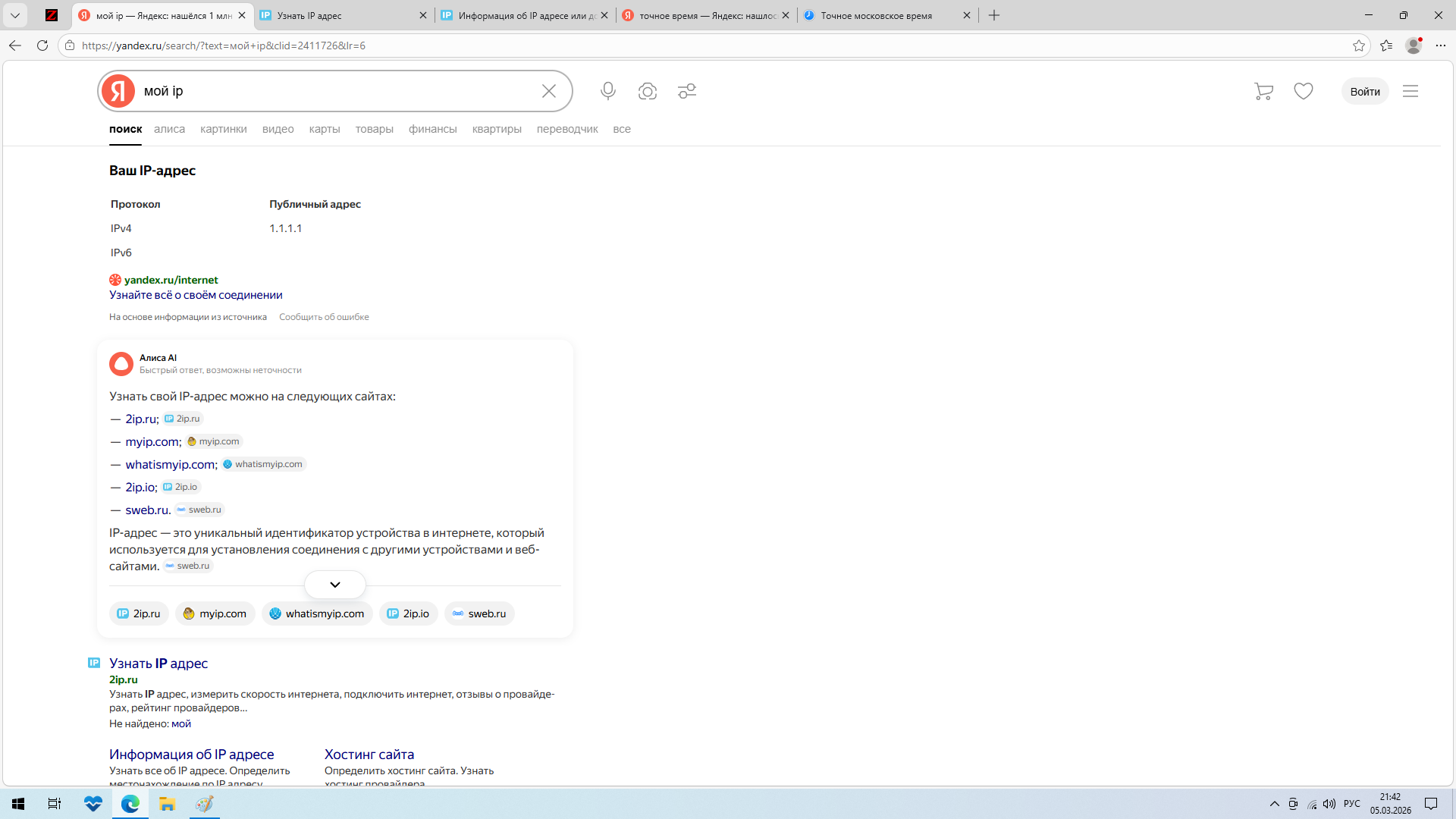1456x819 pixels.
Task: Open favorites heart icon
Action: (x=1304, y=91)
